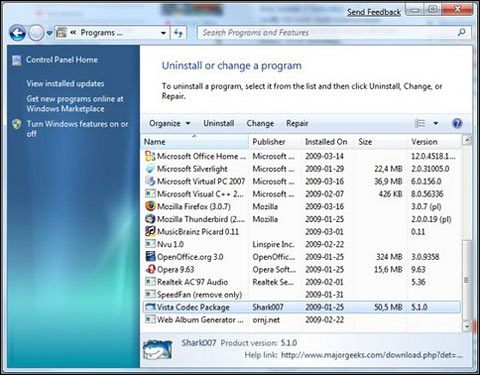Click the scrollbar down arrow
The height and width of the screenshot is (375, 480).
pos(467,326)
